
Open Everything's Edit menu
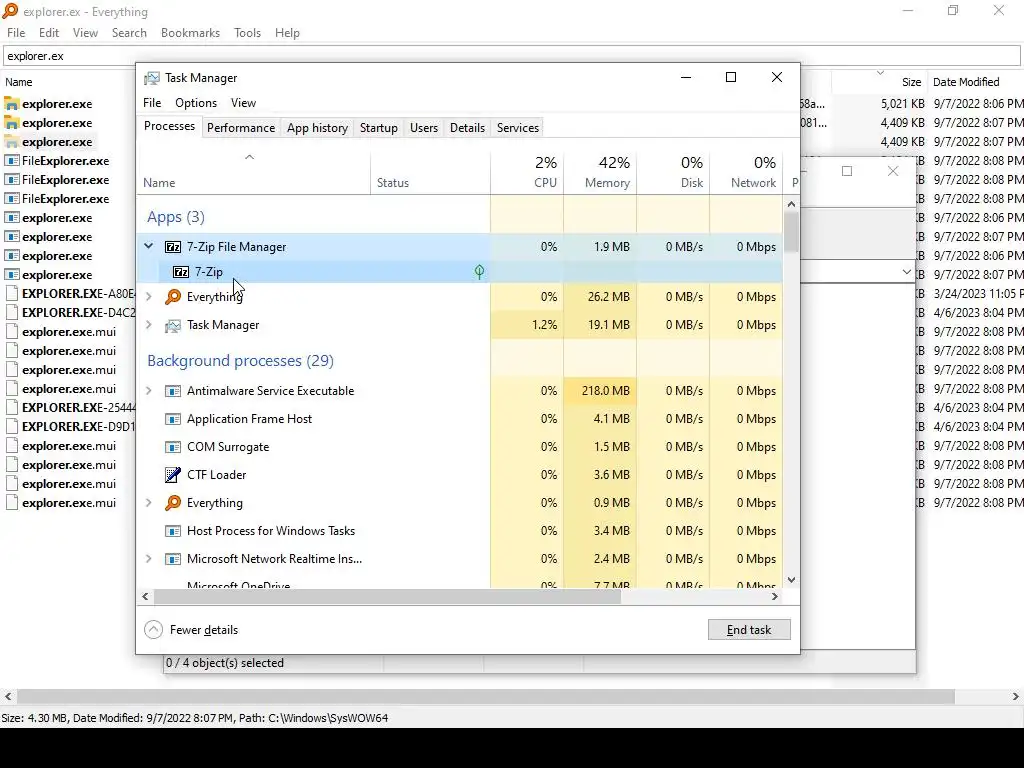point(49,33)
